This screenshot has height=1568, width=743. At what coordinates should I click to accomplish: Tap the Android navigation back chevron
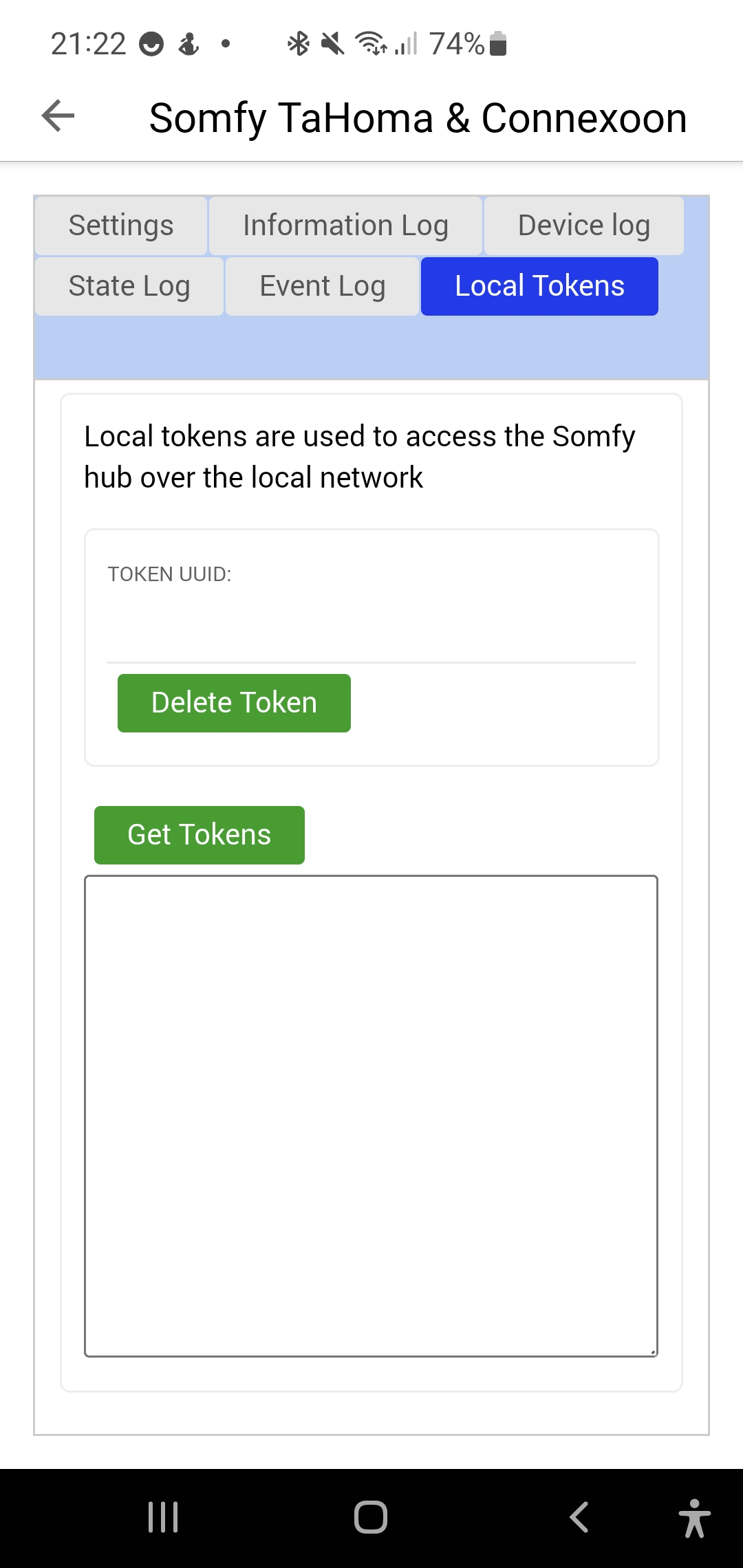pyautogui.click(x=579, y=1516)
